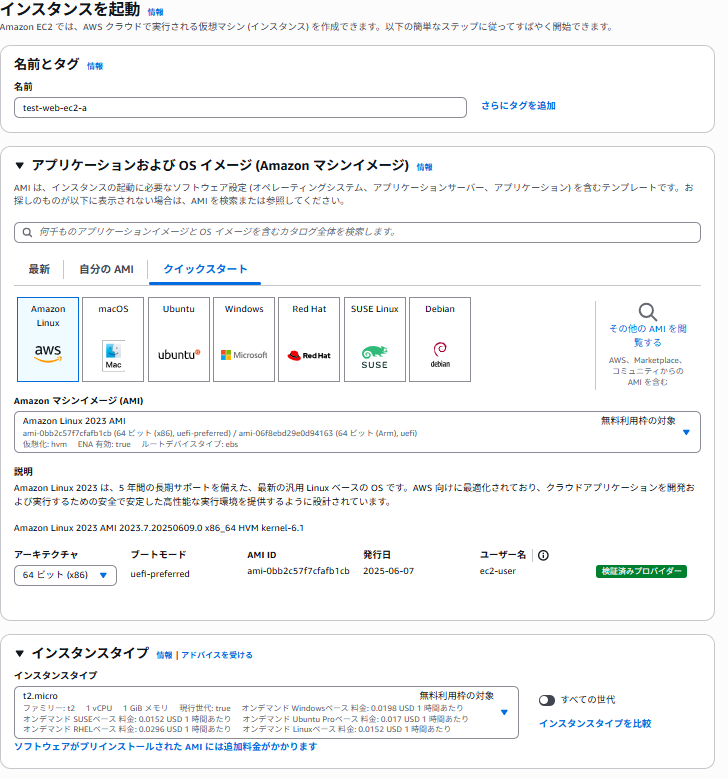Viewport: 728px width, 779px height.
Task: Switch to the 自分の AMI tab
Action: click(x=106, y=269)
